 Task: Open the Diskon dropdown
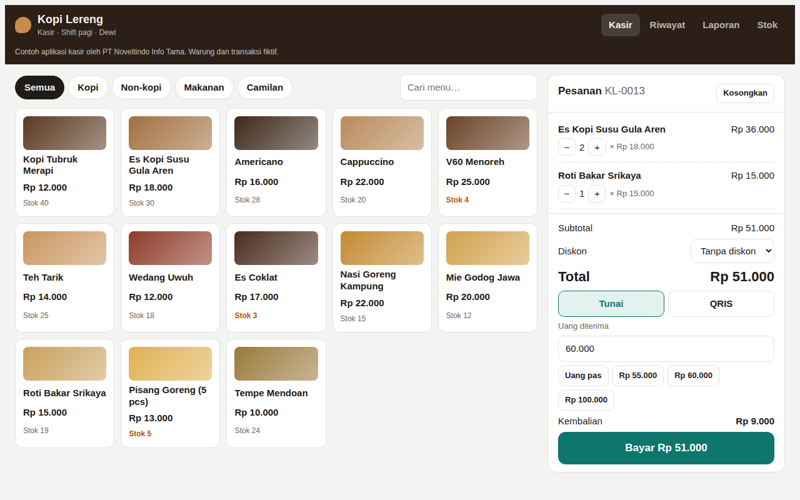[732, 251]
